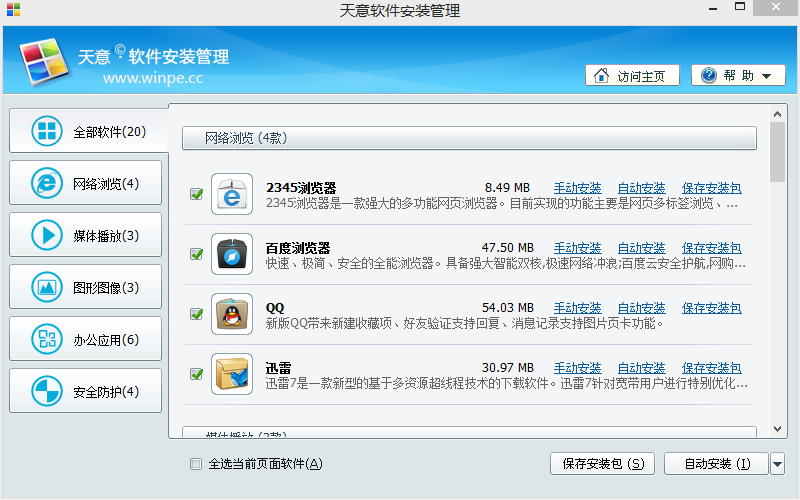The width and height of the screenshot is (800, 500).
Task: Select the 图形图像(3) tab
Action: pos(85,287)
